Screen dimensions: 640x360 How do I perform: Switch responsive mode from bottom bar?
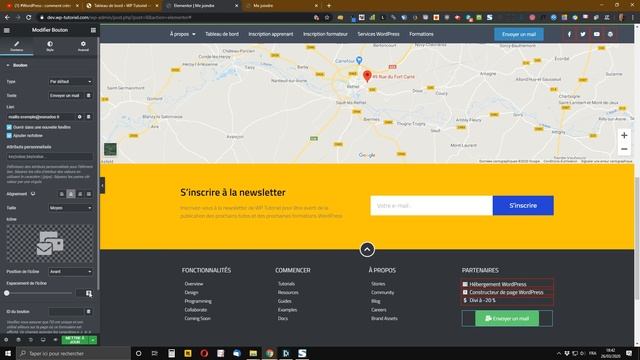pos(43,340)
